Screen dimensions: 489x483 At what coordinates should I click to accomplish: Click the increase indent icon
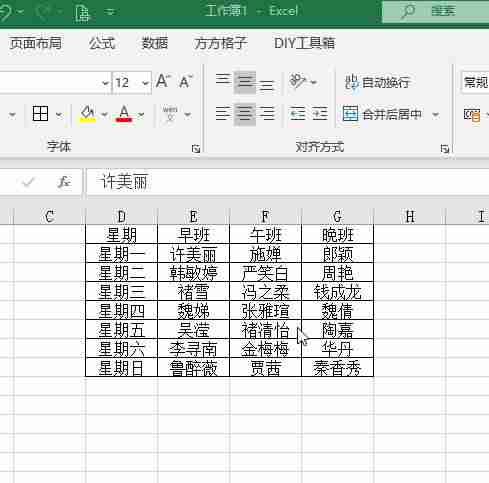320,114
